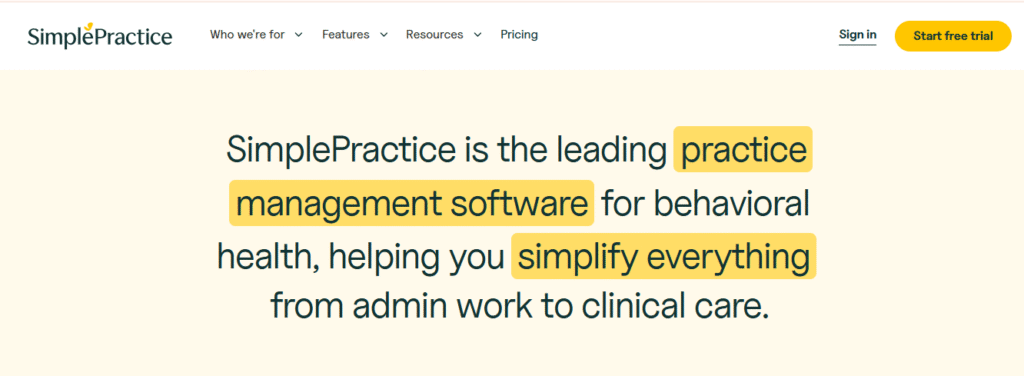Viewport: 1024px width, 376px height.
Task: Click the "health, helping you" headline text
Action: (360, 257)
